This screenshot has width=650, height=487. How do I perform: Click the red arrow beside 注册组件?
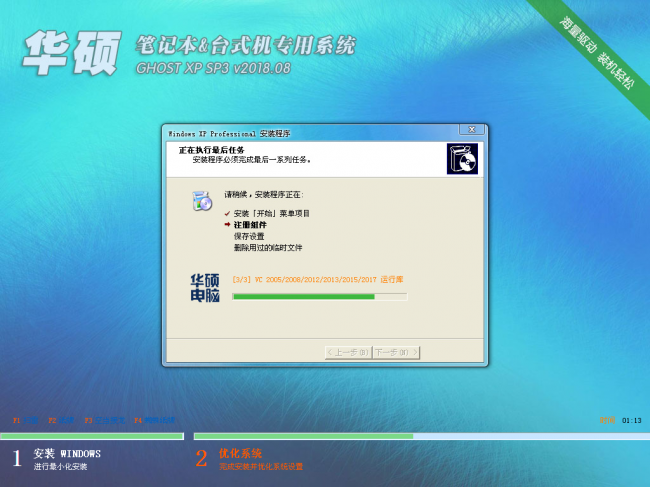[227, 224]
